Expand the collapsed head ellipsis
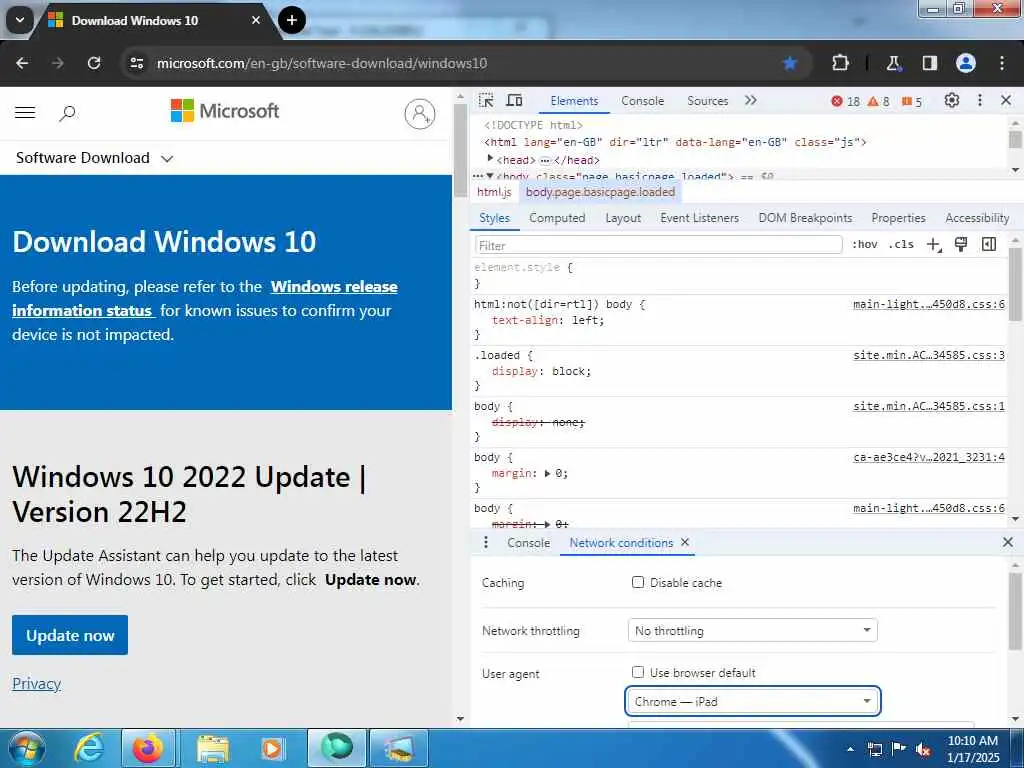This screenshot has height=768, width=1024. coord(545,160)
